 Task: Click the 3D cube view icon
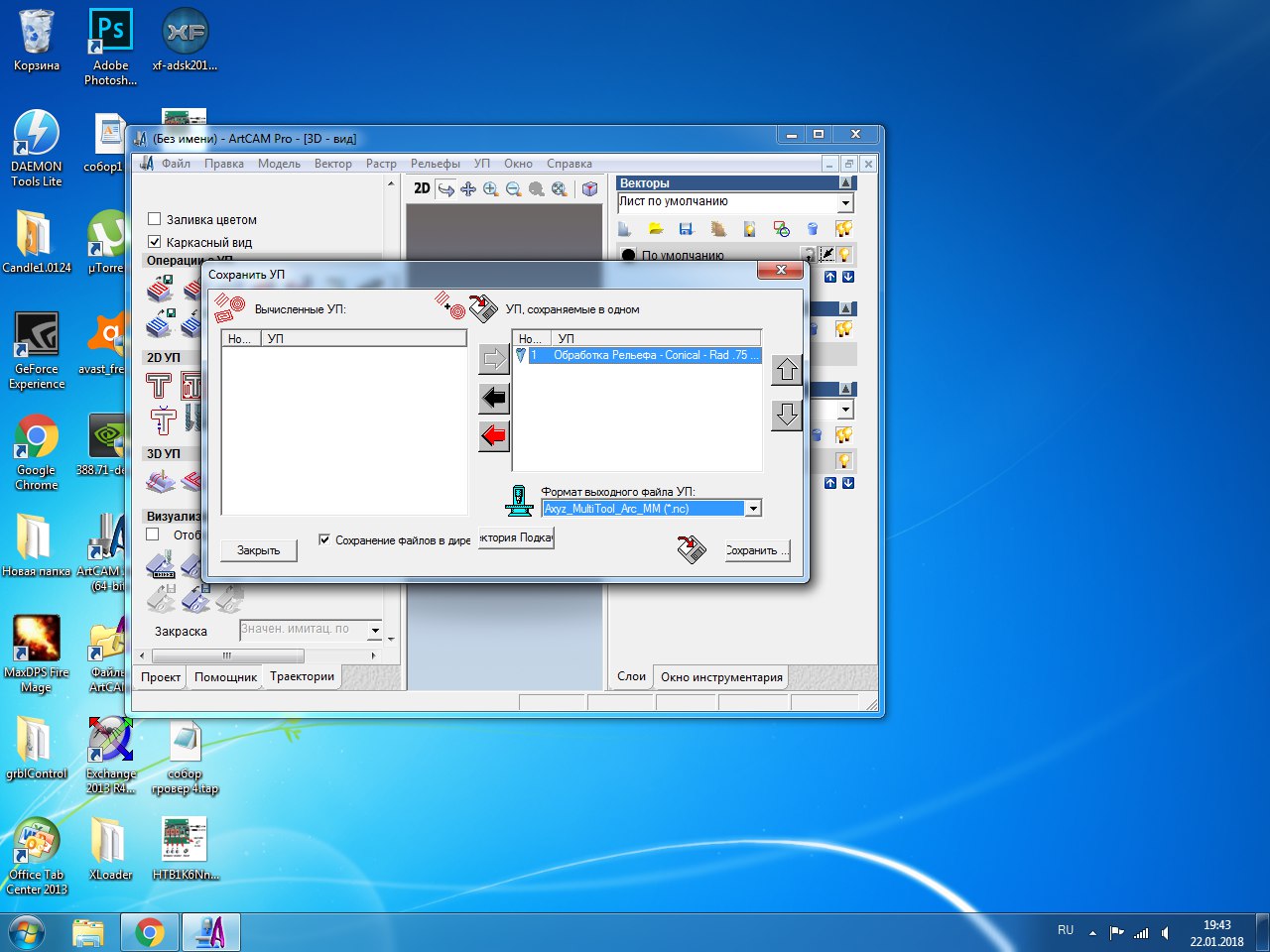589,189
